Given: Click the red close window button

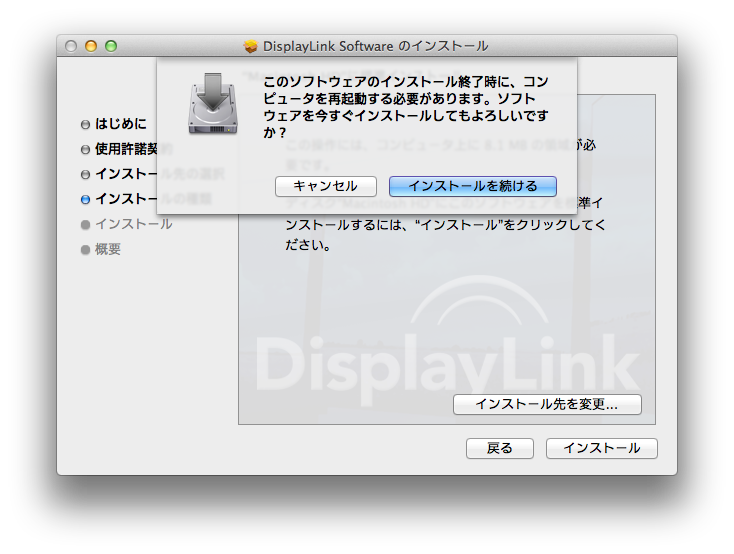Looking at the screenshot, I should [71, 46].
